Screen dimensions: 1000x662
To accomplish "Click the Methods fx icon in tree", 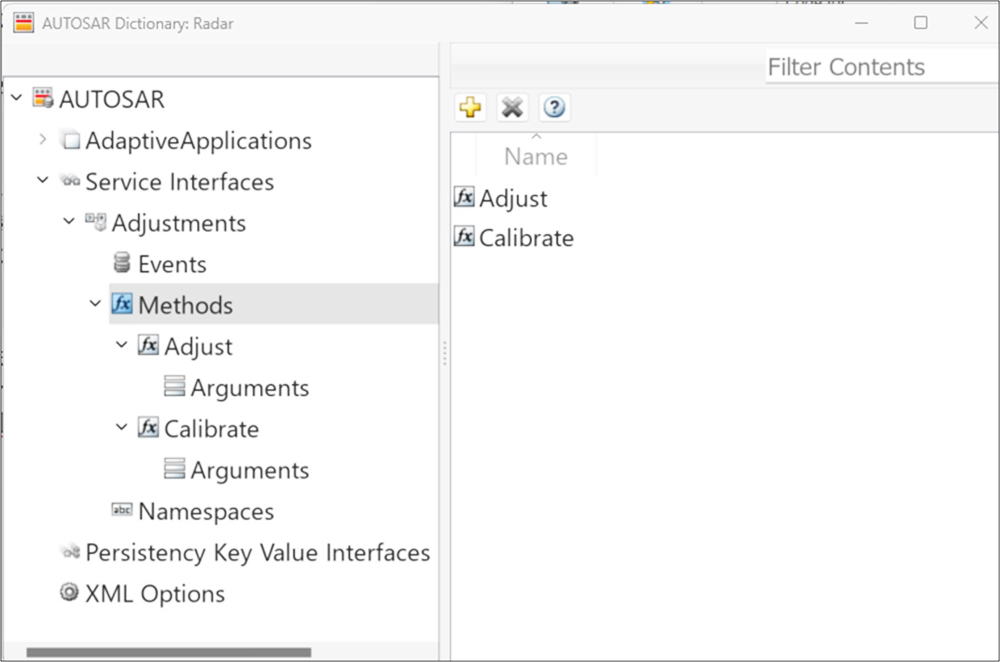I will click(x=122, y=304).
